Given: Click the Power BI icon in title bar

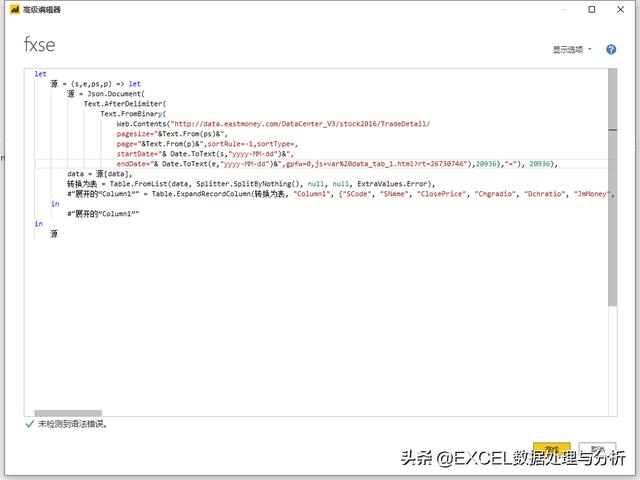Looking at the screenshot, I should (x=15, y=9).
